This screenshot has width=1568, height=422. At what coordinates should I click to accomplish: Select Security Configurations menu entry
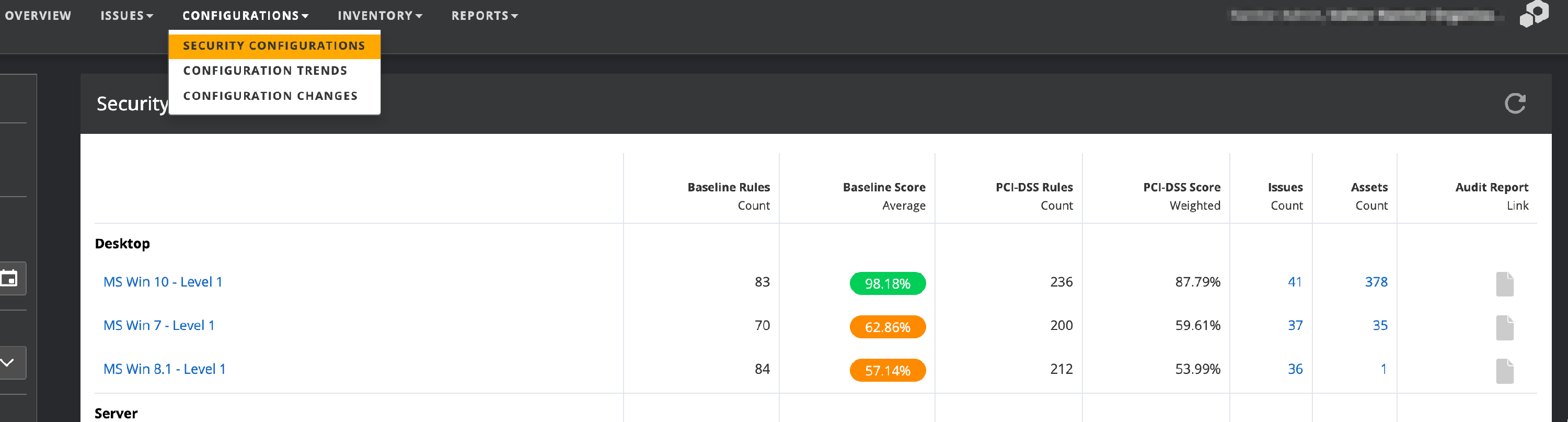pyautogui.click(x=274, y=45)
